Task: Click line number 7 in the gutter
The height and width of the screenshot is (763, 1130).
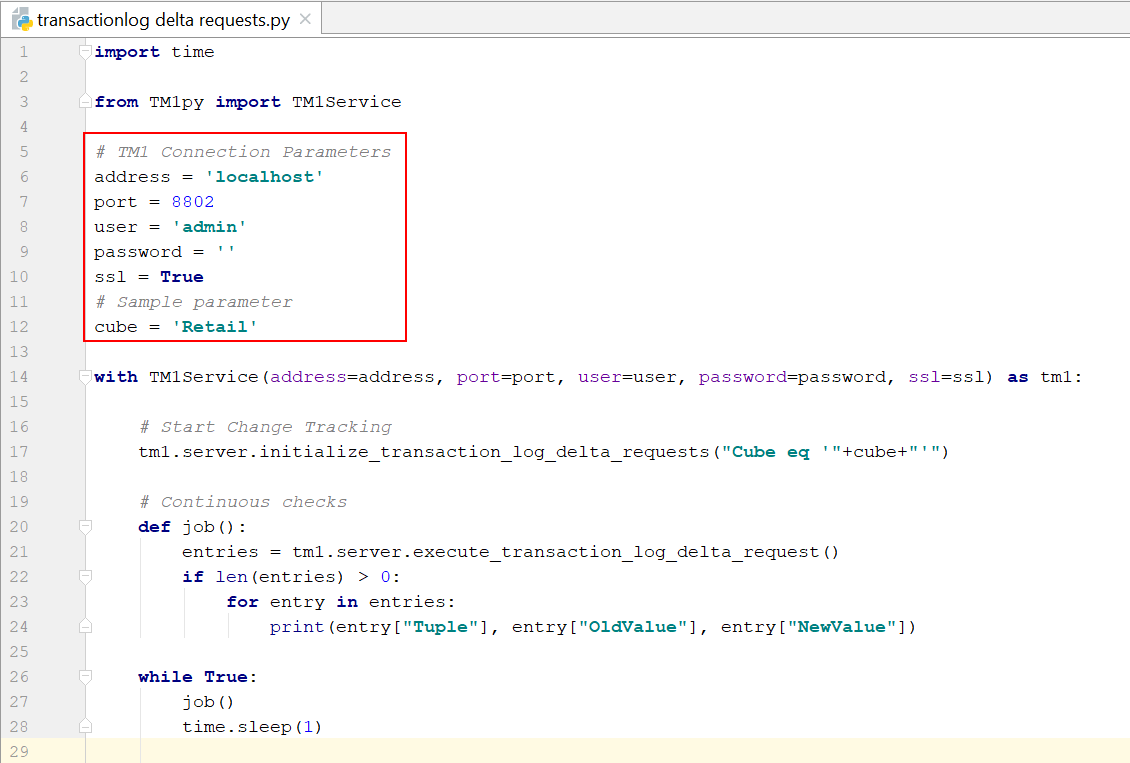Action: pyautogui.click(x=24, y=202)
